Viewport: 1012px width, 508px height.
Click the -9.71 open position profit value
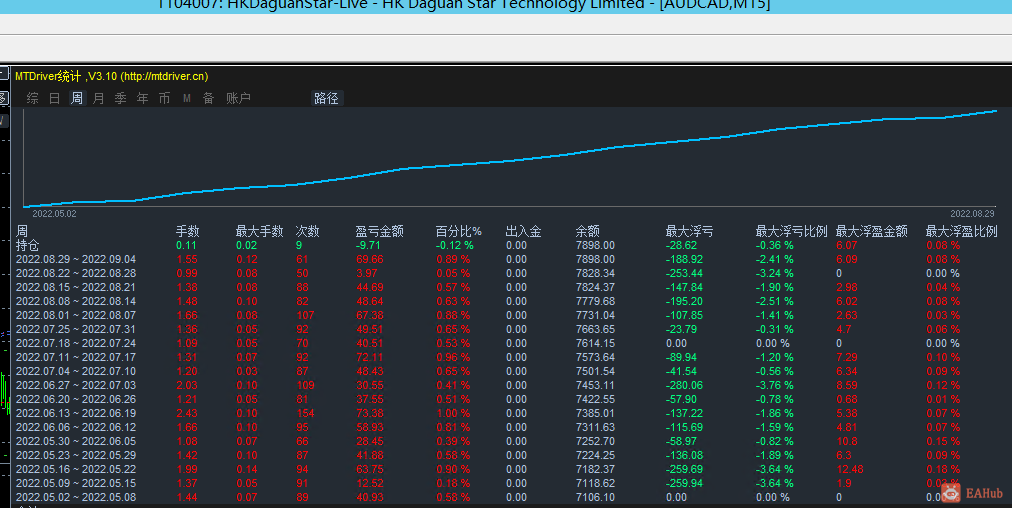[x=369, y=245]
